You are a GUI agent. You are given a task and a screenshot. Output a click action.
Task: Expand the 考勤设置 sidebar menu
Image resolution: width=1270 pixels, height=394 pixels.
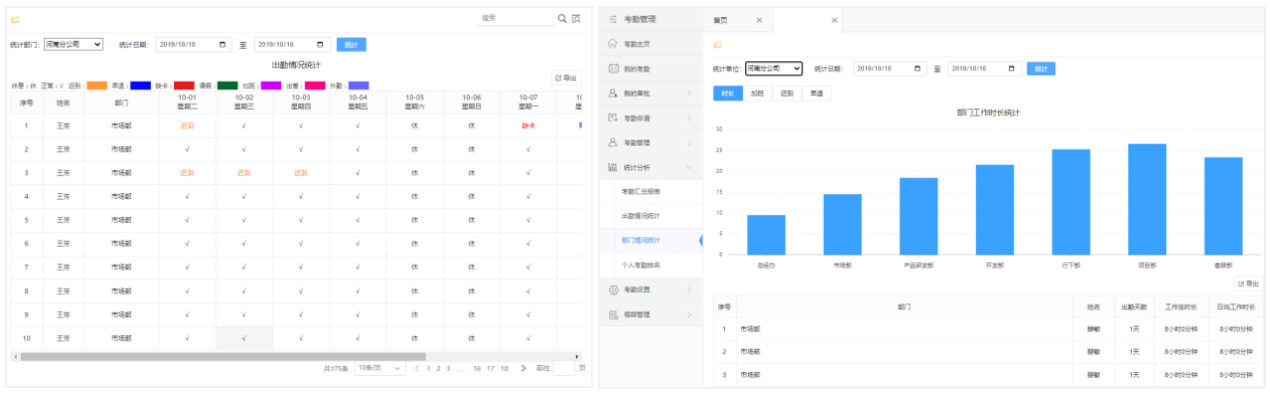(x=688, y=289)
